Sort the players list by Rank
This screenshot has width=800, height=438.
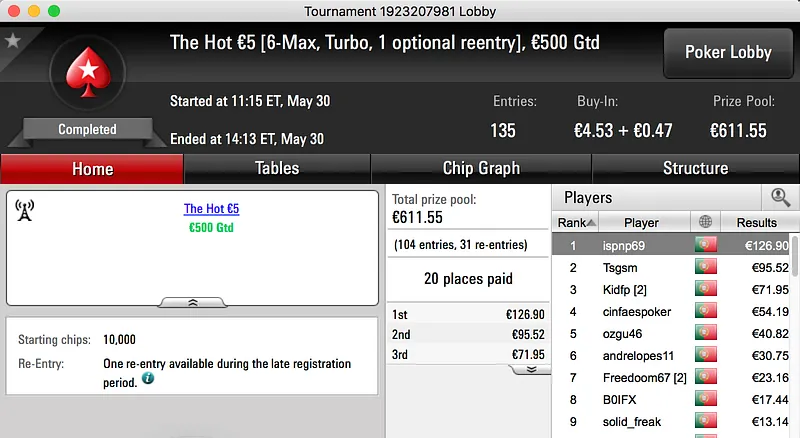coord(577,222)
